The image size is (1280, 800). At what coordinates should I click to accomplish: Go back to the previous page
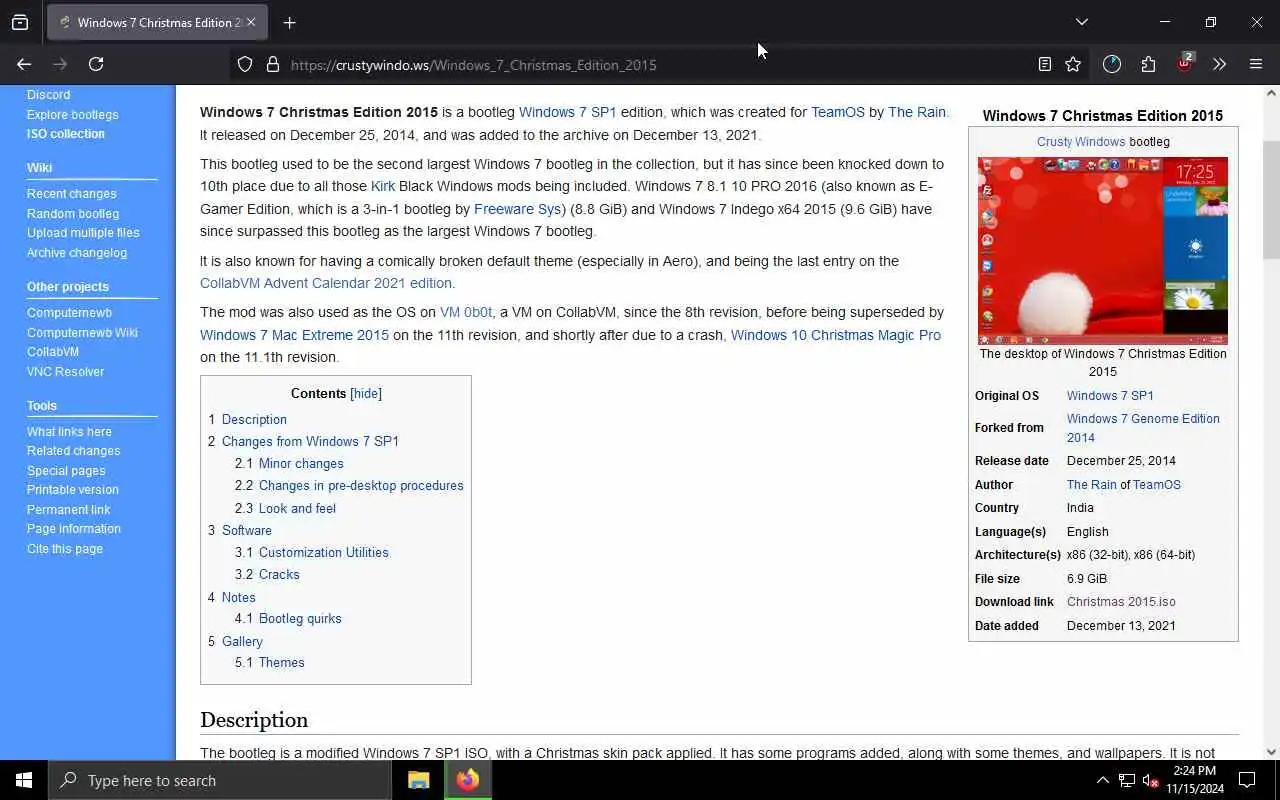pyautogui.click(x=24, y=64)
